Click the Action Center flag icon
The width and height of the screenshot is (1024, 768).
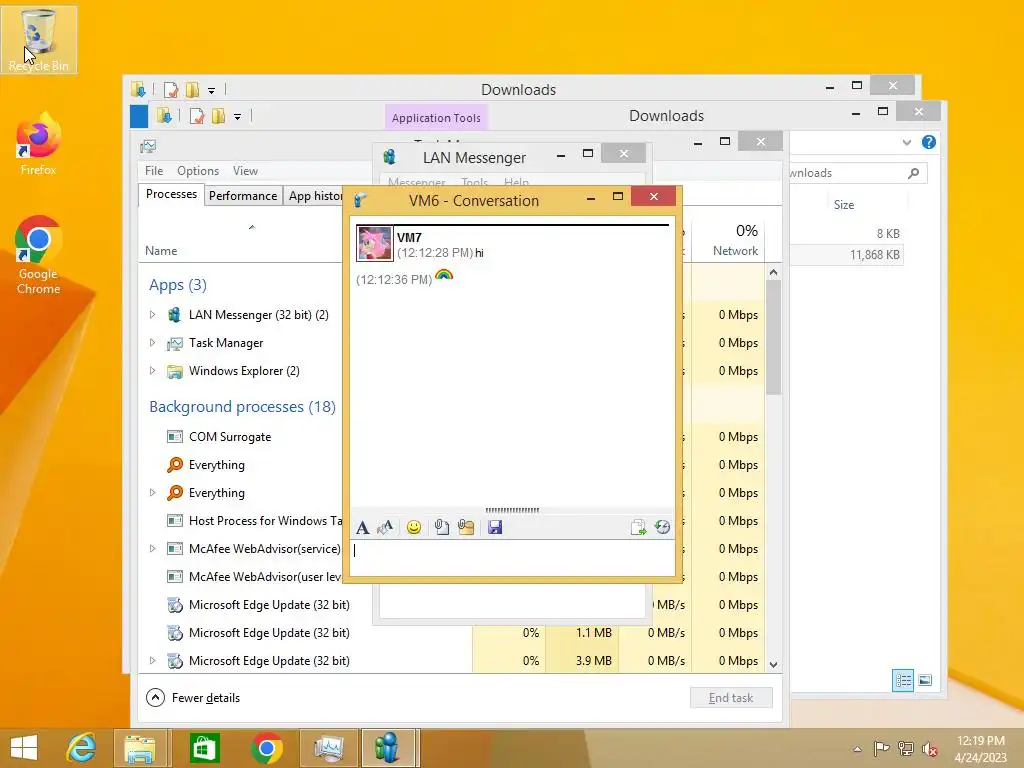coord(881,748)
